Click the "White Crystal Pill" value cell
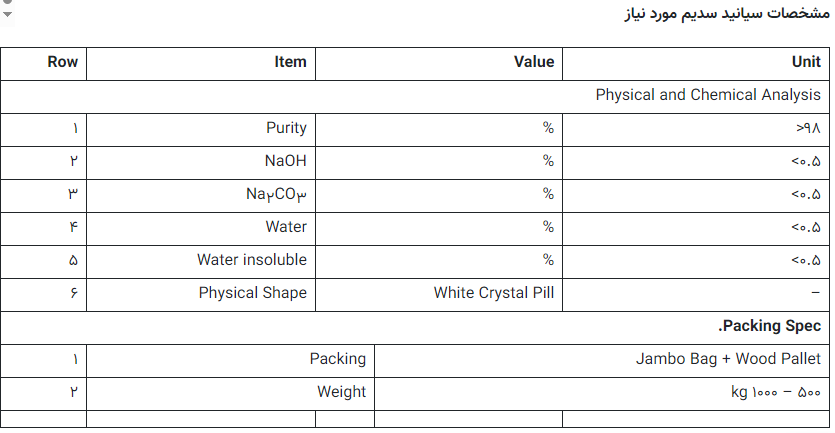Image resolution: width=835 pixels, height=433 pixels. pyautogui.click(x=493, y=293)
